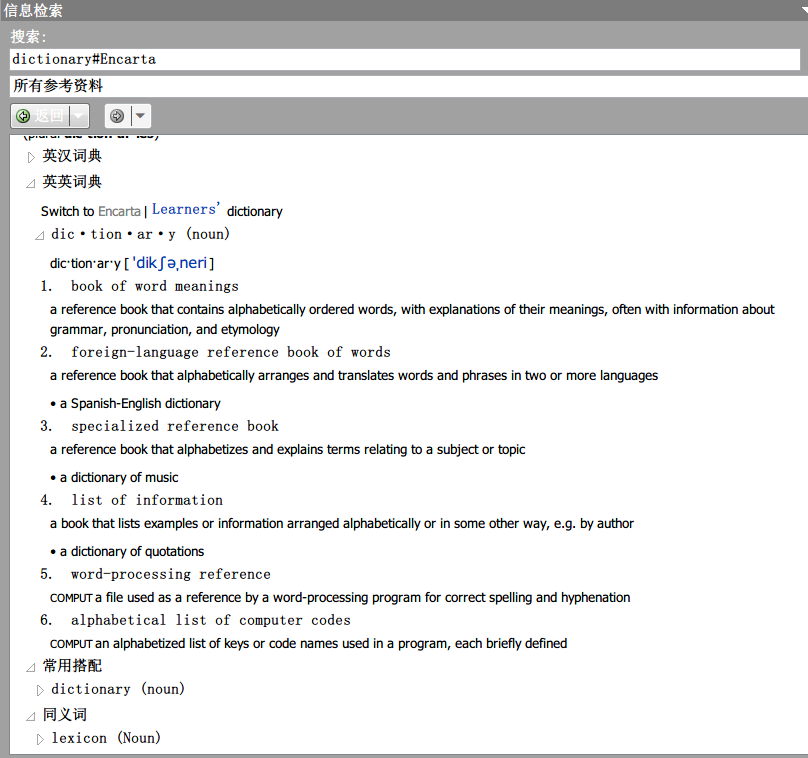Click the definition 'alphabetizes and explains terms' line

coord(288,450)
